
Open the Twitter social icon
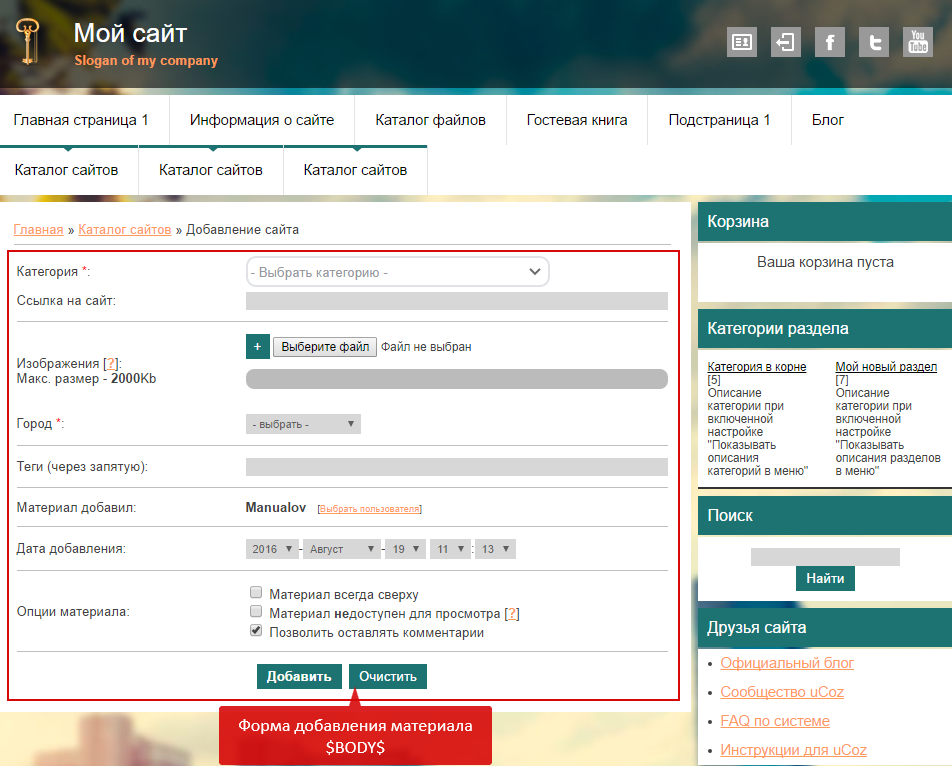tap(874, 42)
